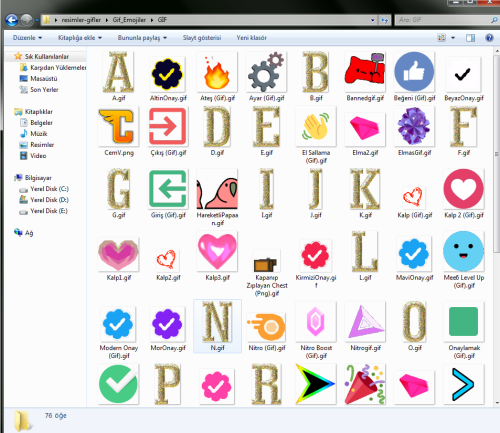Select the A.gif thumbnail
500x433 pixels.
[118, 72]
